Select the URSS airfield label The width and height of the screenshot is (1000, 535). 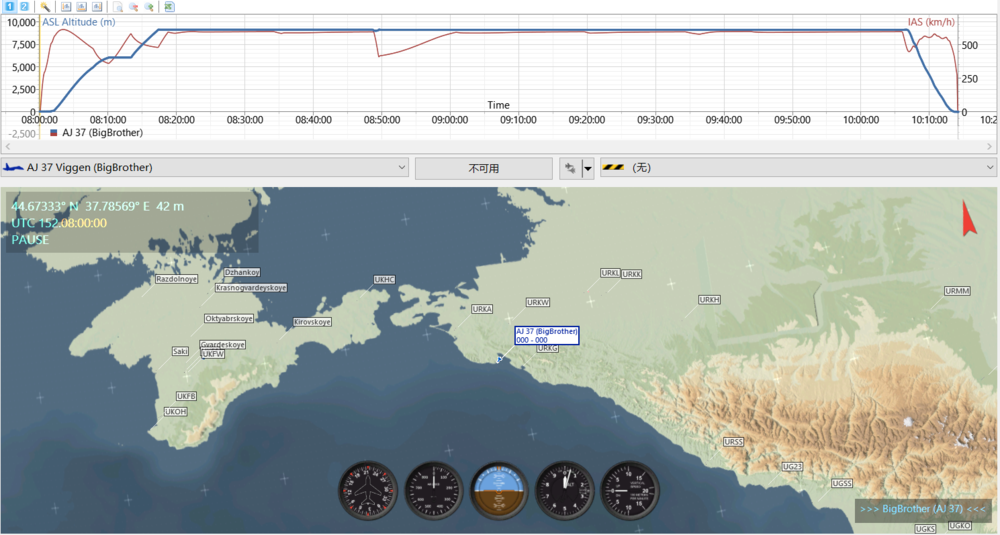[x=733, y=442]
